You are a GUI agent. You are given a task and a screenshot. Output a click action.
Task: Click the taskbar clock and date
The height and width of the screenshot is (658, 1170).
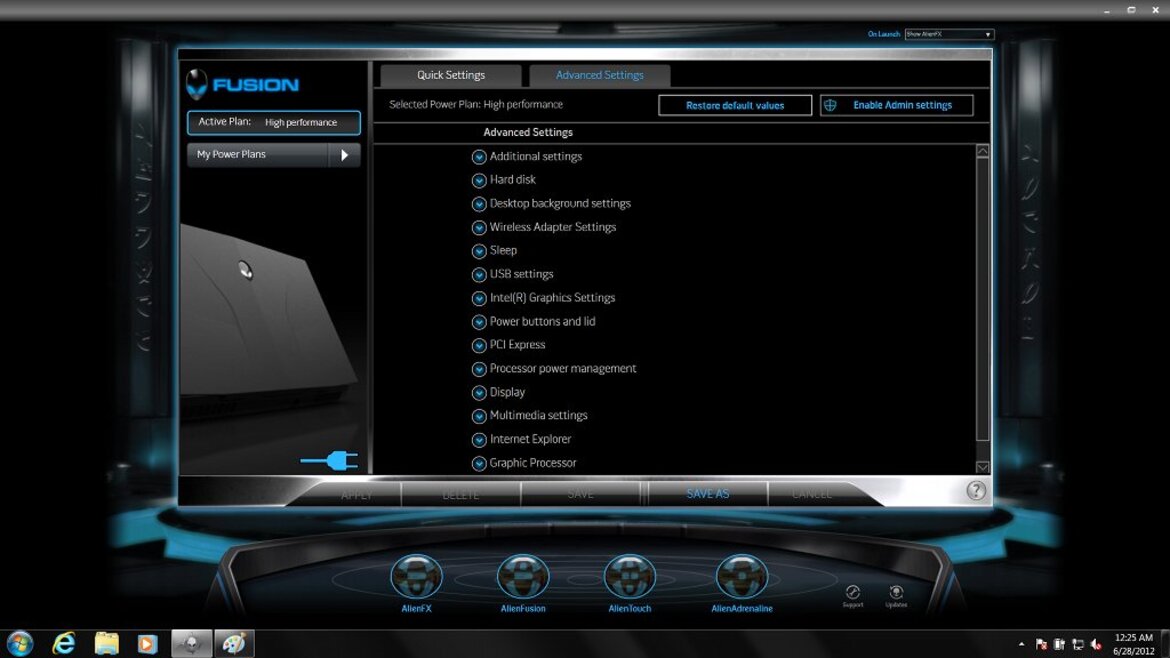[x=1133, y=644]
